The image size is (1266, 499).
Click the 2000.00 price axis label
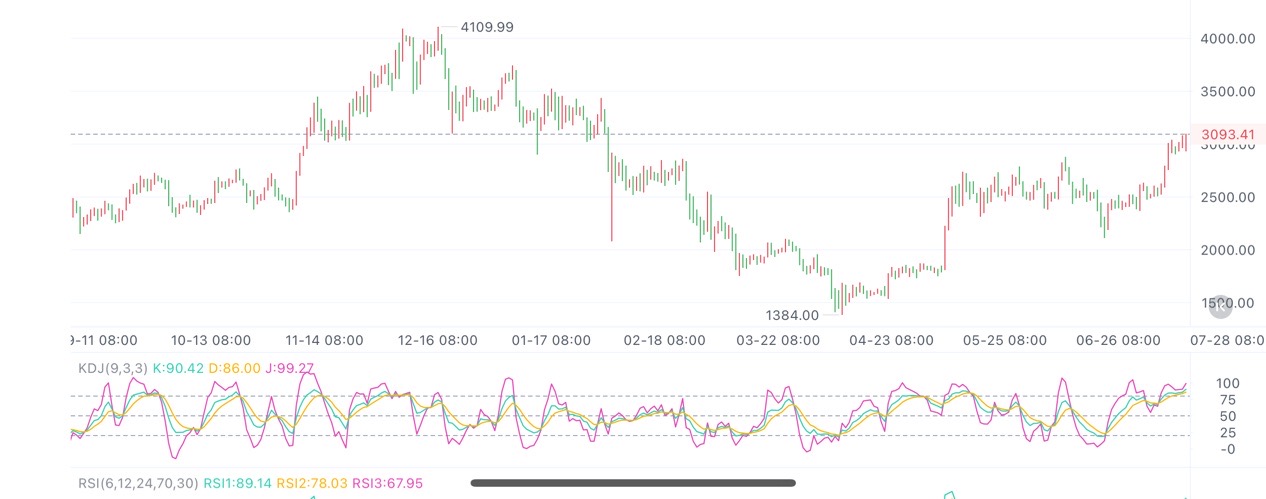pos(1227,250)
